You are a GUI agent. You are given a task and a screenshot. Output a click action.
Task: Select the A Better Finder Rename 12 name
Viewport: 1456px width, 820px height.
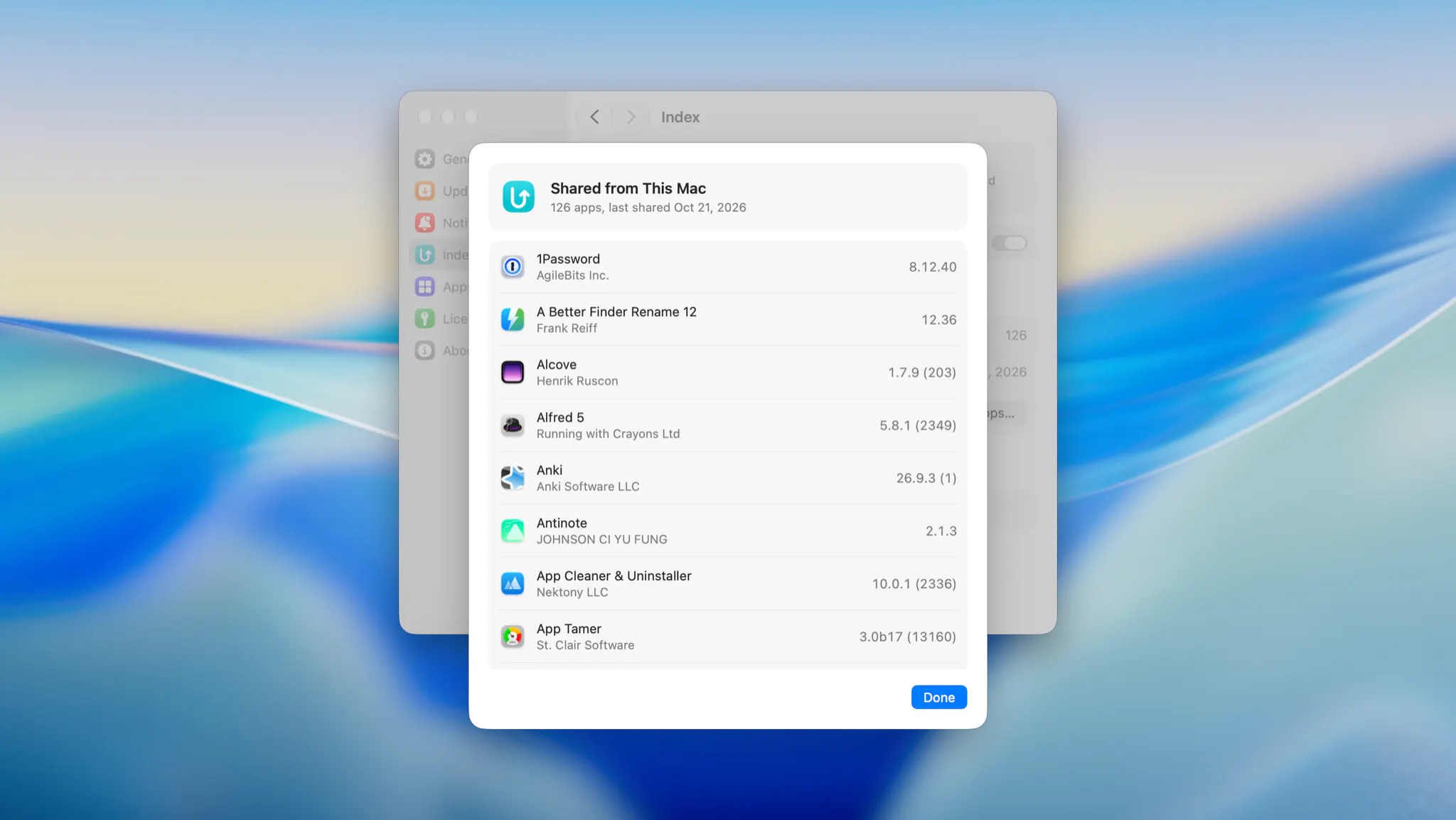pyautogui.click(x=616, y=312)
